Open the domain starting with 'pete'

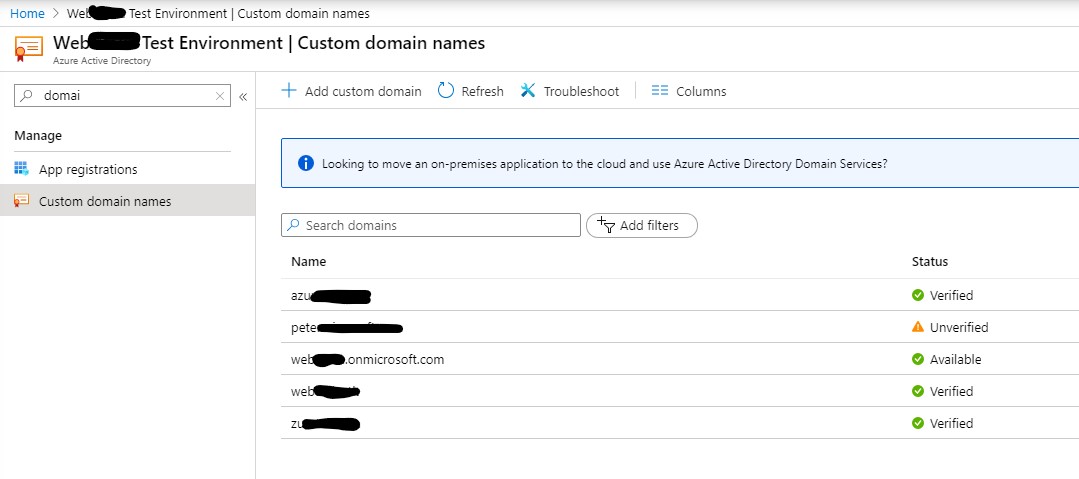pos(347,328)
